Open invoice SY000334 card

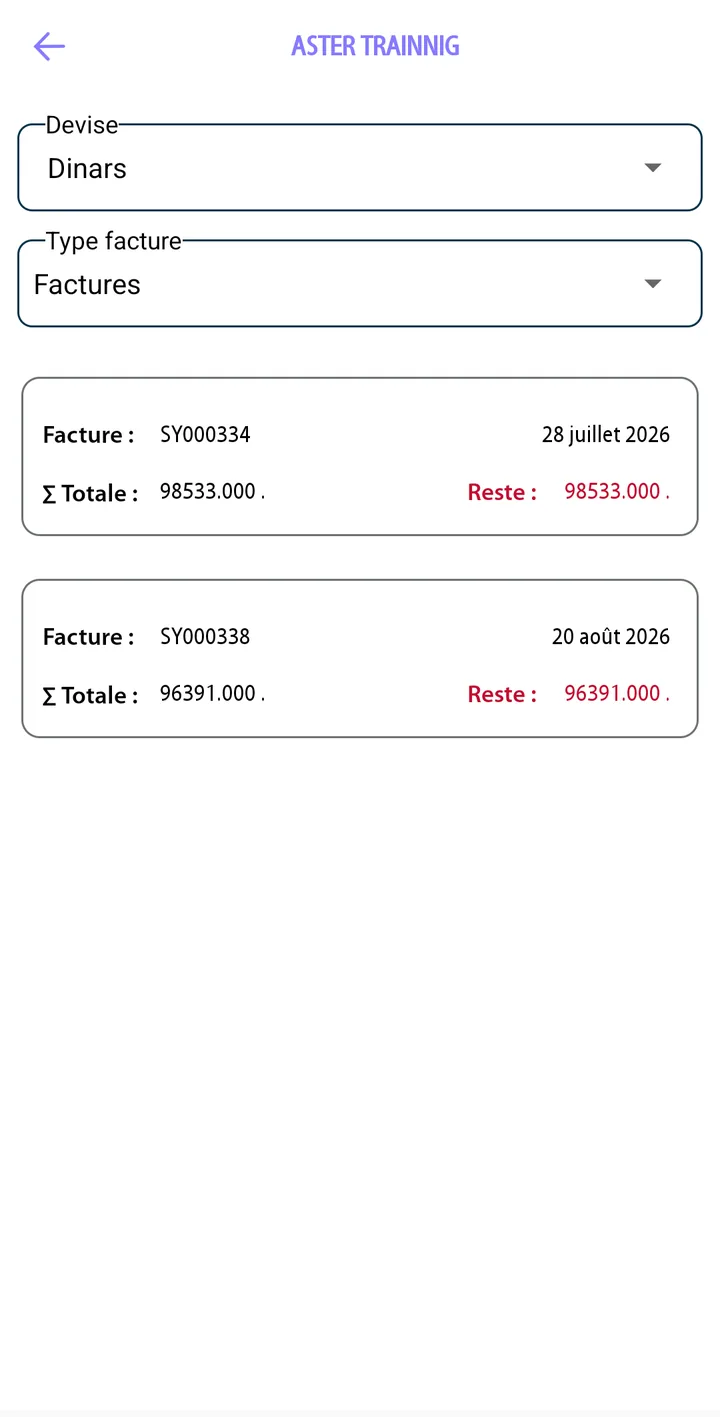[360, 457]
